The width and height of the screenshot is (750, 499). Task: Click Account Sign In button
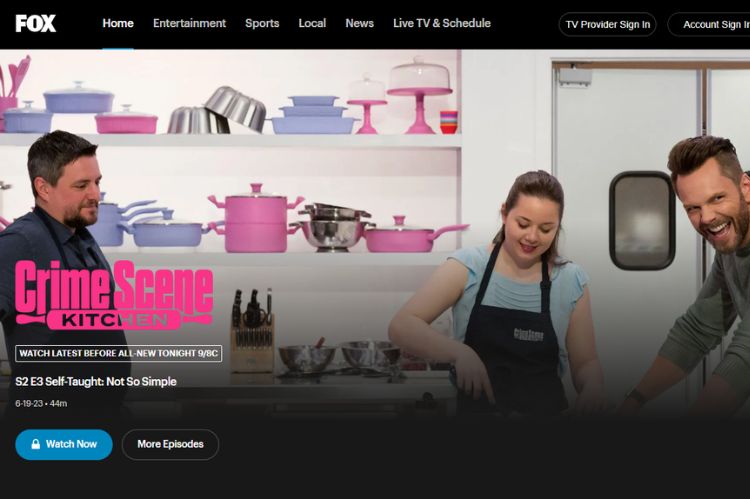tap(709, 24)
